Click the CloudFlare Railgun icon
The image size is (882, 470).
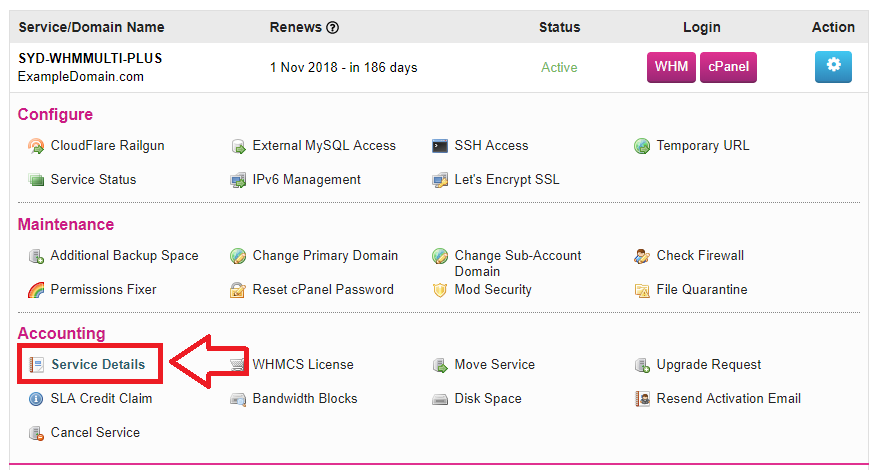(36, 146)
